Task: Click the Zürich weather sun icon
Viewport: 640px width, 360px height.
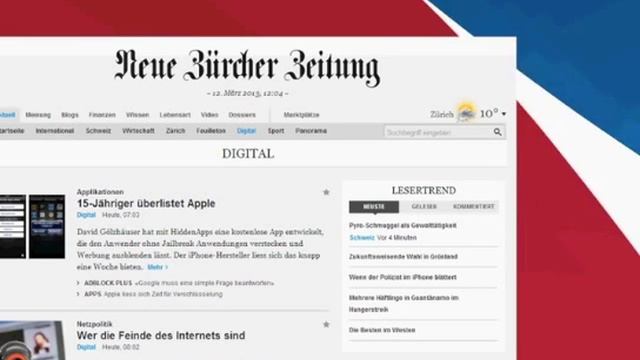Action: coord(467,111)
